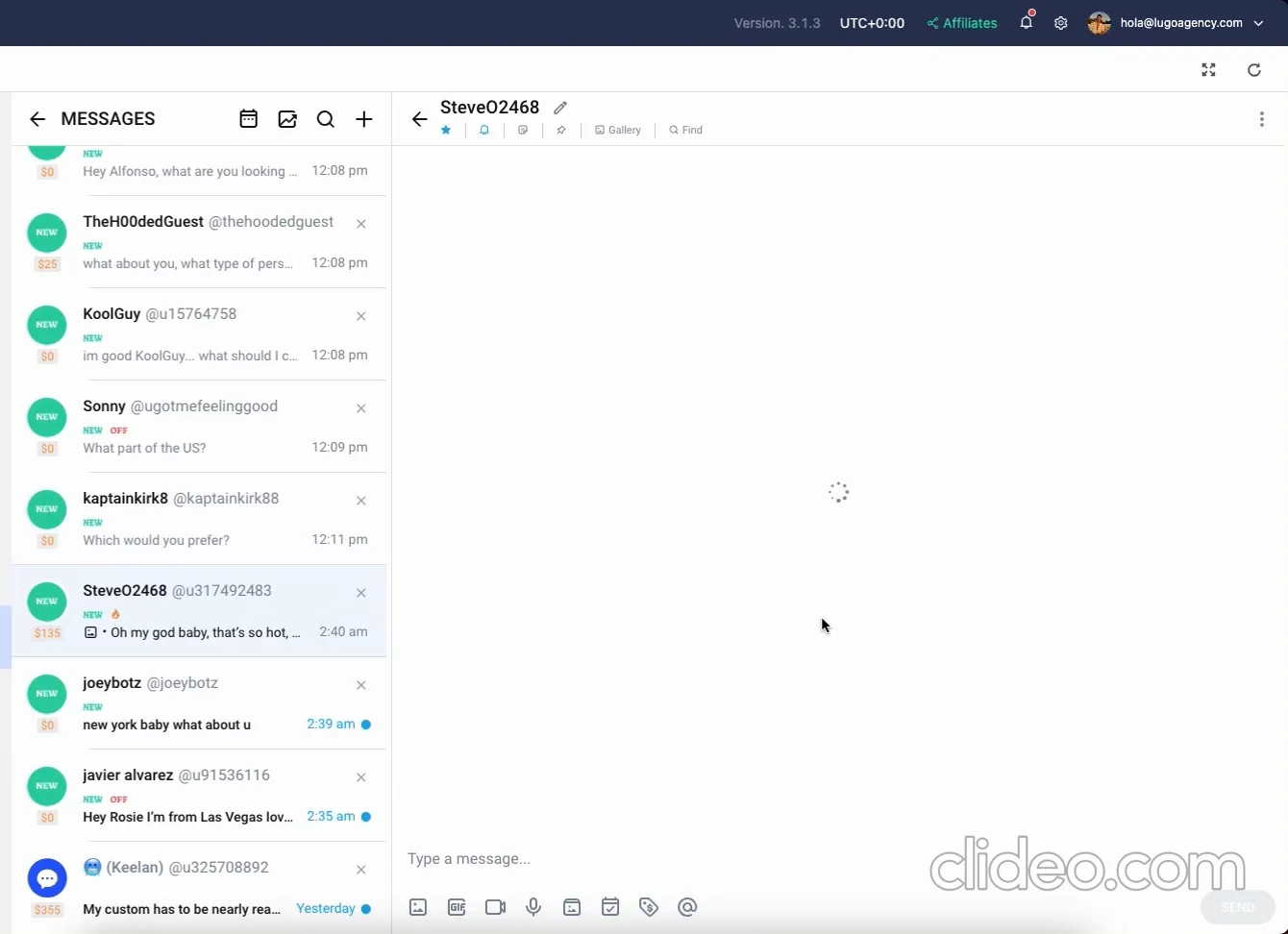Remove joeybotz chat from the list
The width and height of the screenshot is (1288, 934).
(x=361, y=685)
